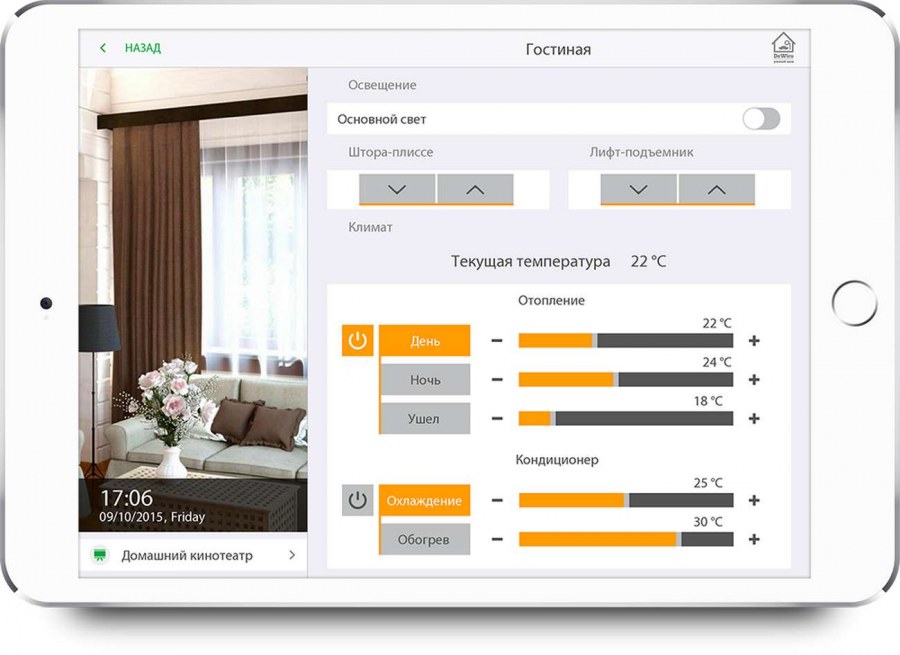Viewport: 900px width, 655px height.
Task: Click the home cinema projector icon
Action: pyautogui.click(x=99, y=555)
